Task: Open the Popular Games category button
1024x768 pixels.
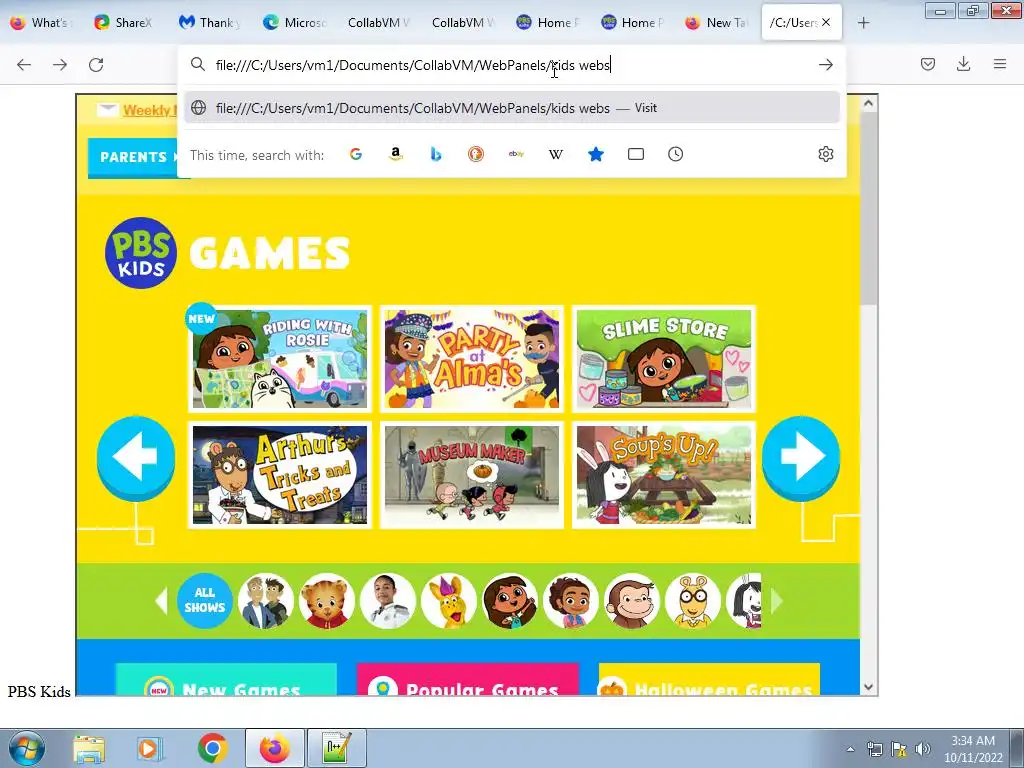Action: click(x=468, y=680)
